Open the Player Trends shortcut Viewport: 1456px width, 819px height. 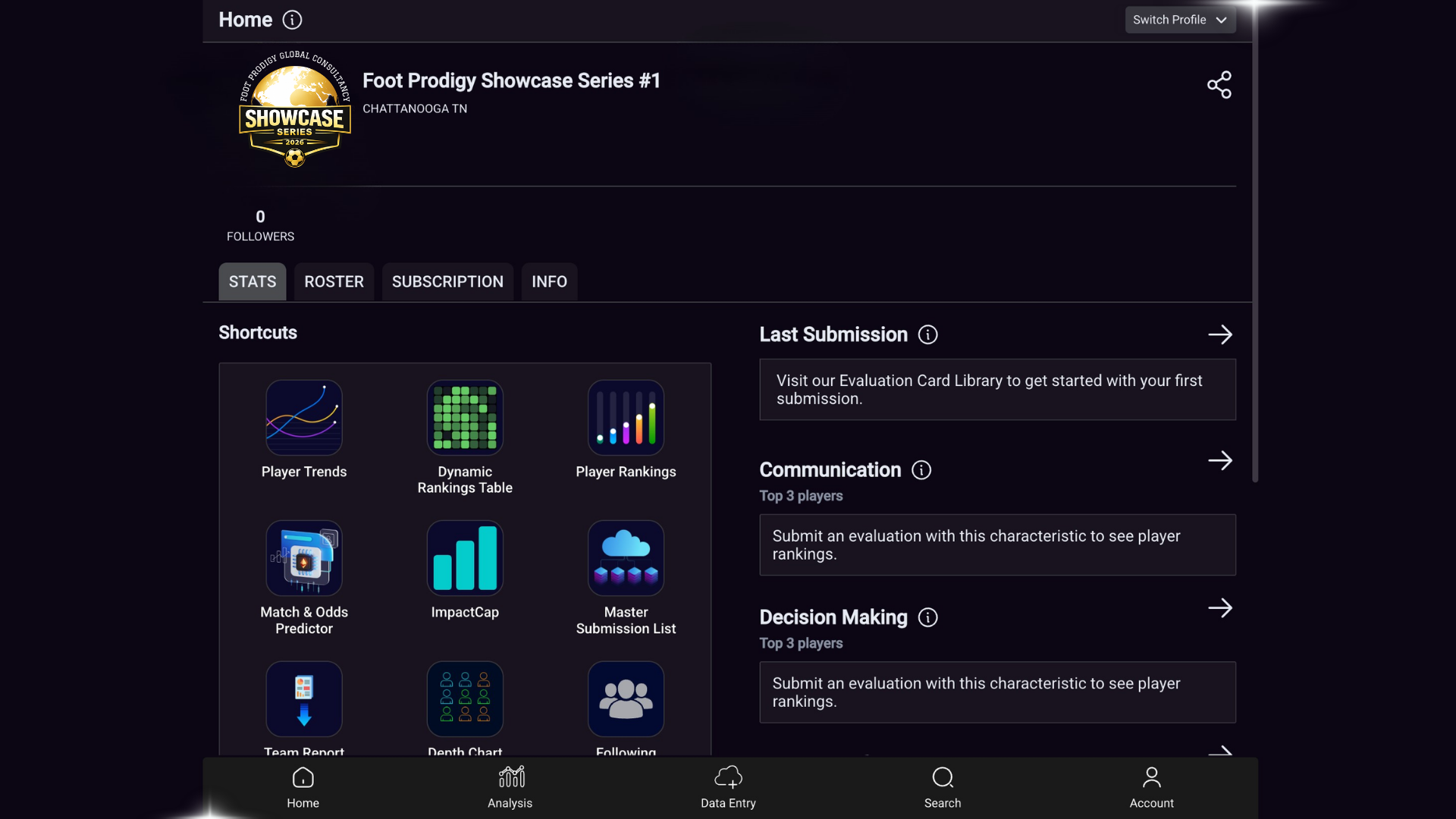tap(303, 418)
